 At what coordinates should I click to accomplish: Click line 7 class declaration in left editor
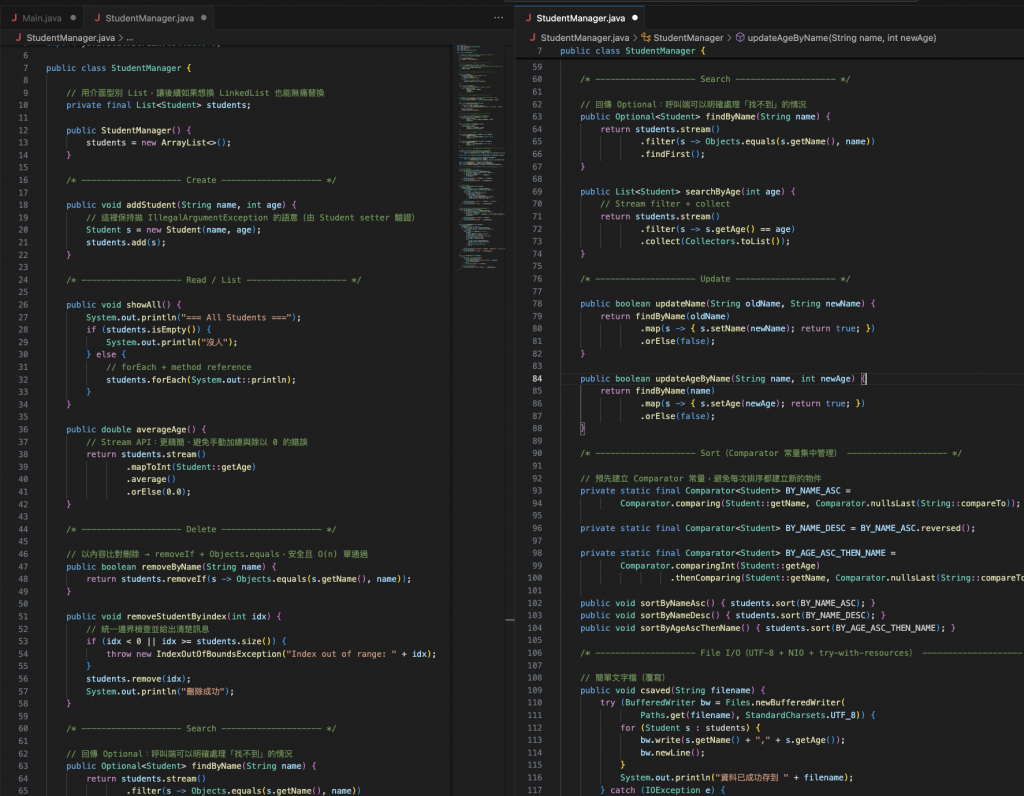[118, 68]
